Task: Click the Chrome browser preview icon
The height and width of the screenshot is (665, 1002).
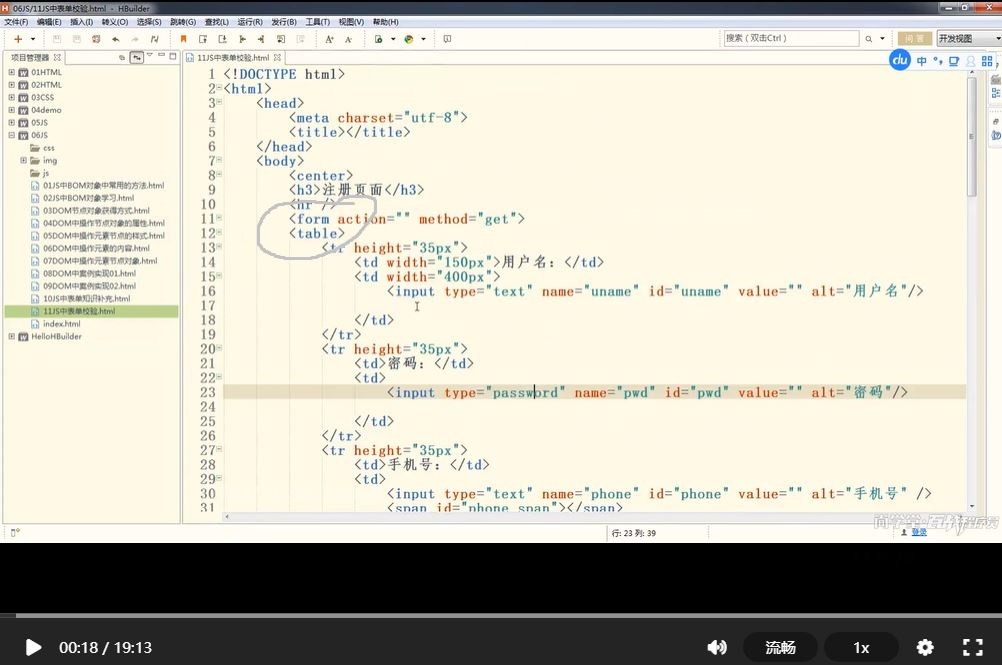Action: coord(409,39)
